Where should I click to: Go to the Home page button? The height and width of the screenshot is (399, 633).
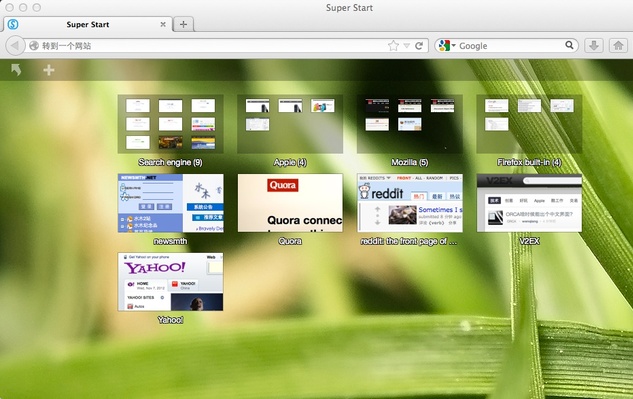pyautogui.click(x=618, y=46)
